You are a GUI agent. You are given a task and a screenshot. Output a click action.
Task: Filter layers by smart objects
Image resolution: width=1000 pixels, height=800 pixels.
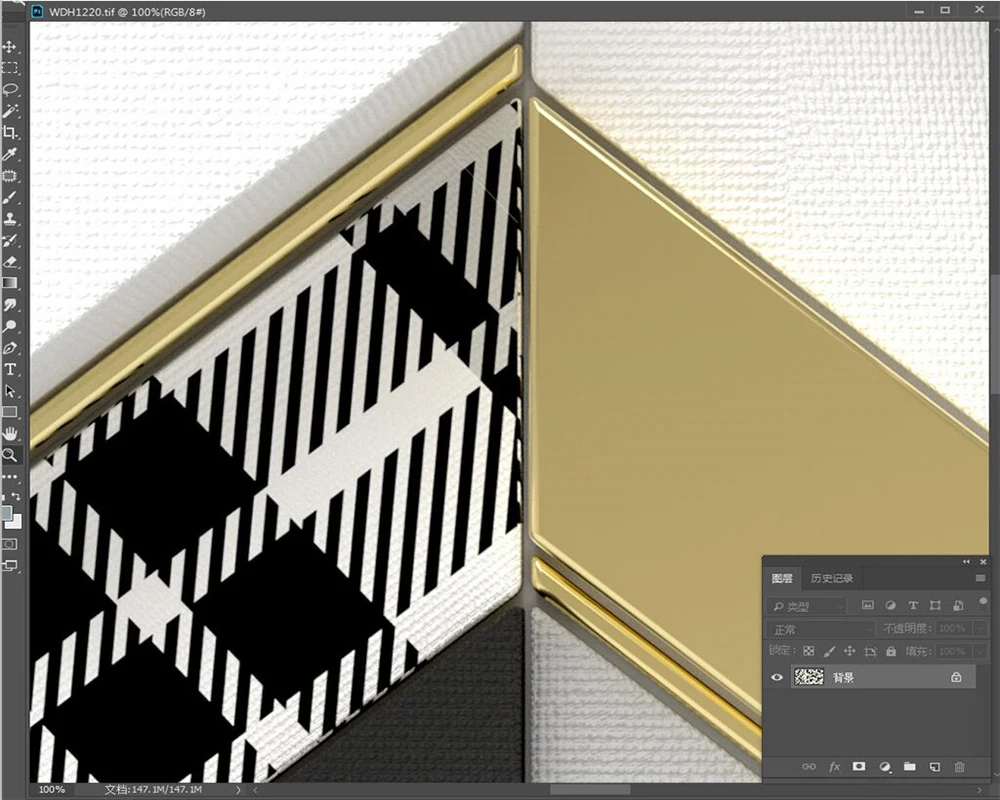pyautogui.click(x=958, y=605)
